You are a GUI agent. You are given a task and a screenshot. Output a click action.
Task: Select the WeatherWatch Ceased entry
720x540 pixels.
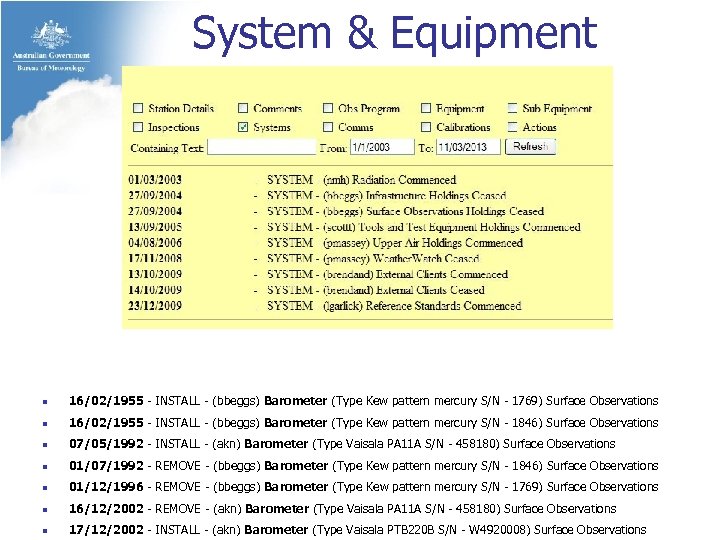coord(304,258)
